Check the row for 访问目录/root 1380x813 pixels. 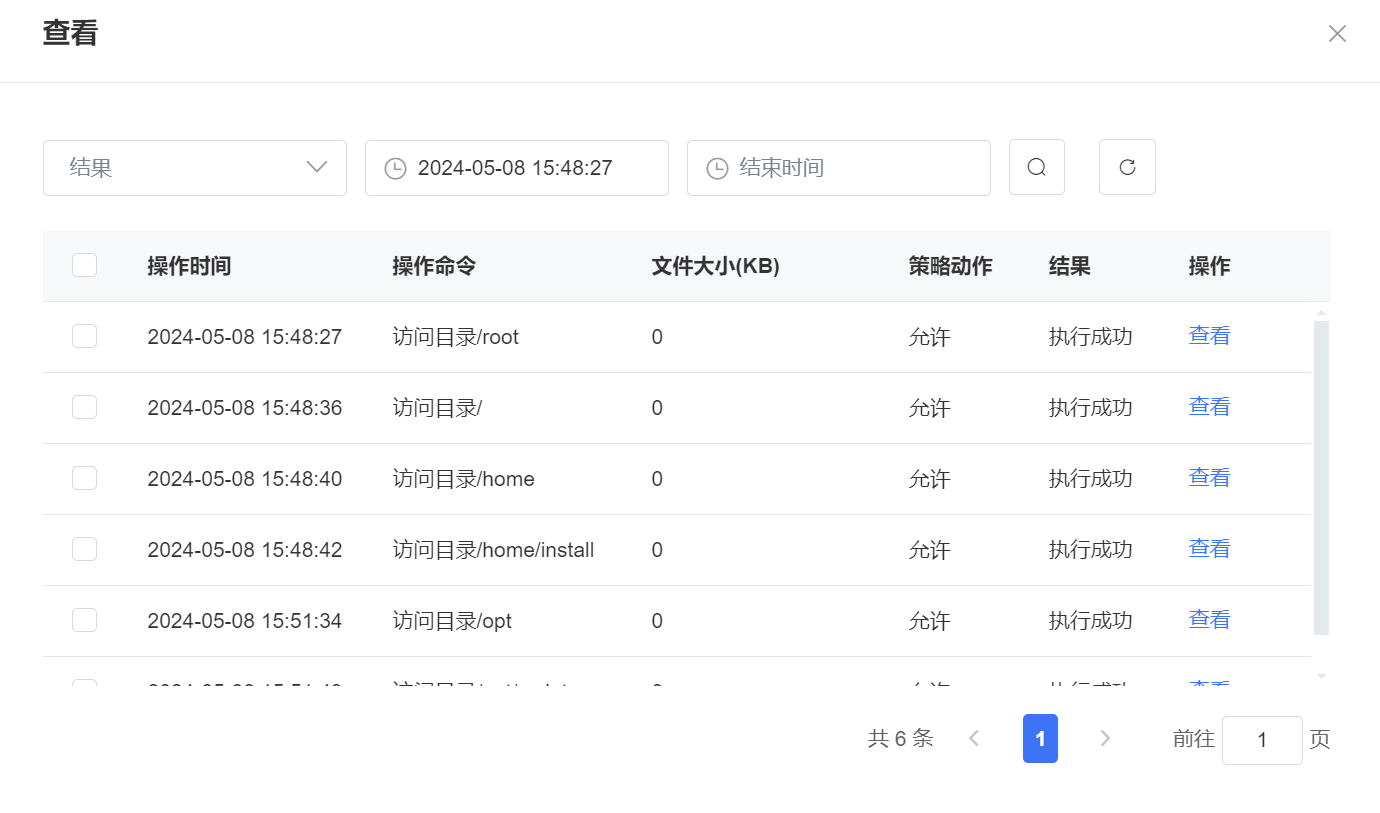85,336
